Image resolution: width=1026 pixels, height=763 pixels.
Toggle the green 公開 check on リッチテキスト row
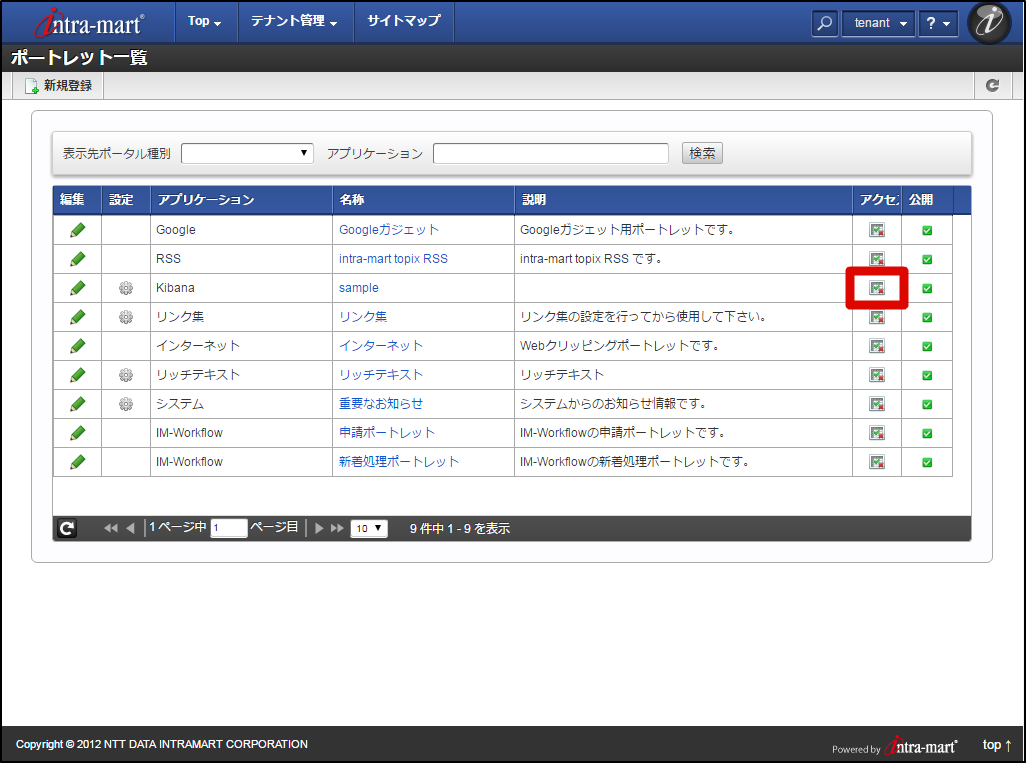click(x=926, y=374)
